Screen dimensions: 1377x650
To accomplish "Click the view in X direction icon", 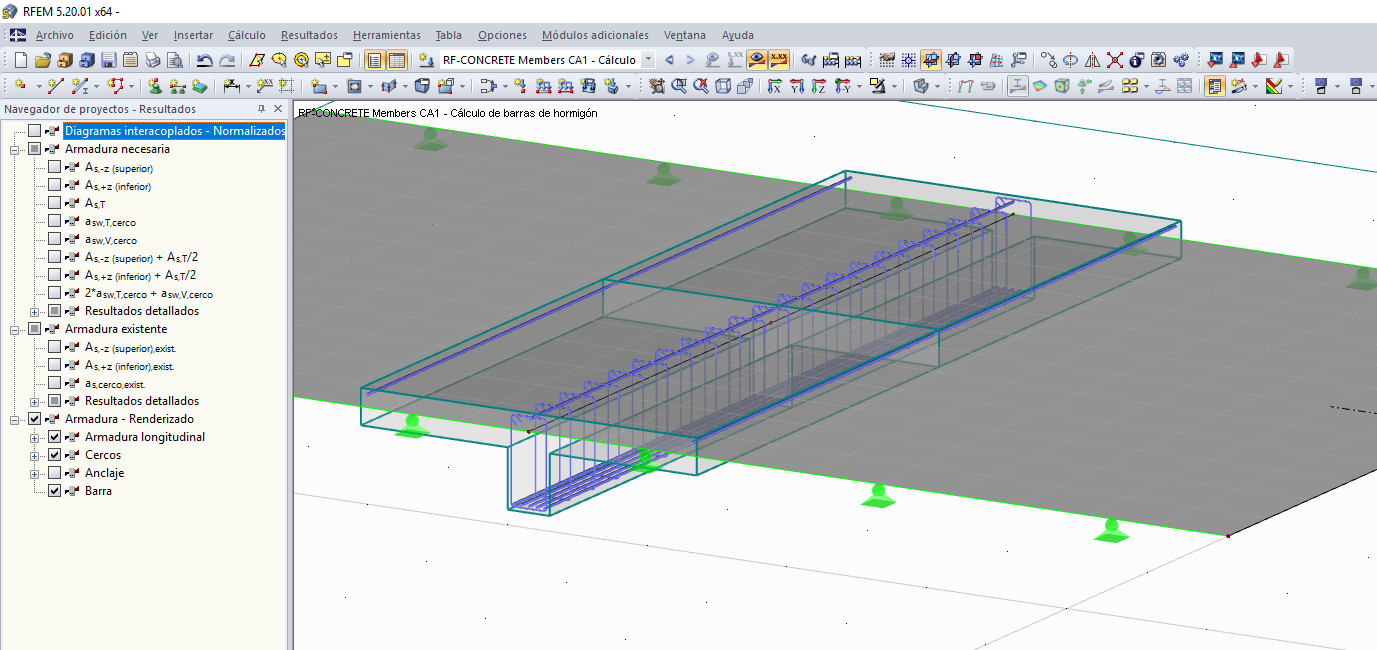I will click(x=774, y=86).
